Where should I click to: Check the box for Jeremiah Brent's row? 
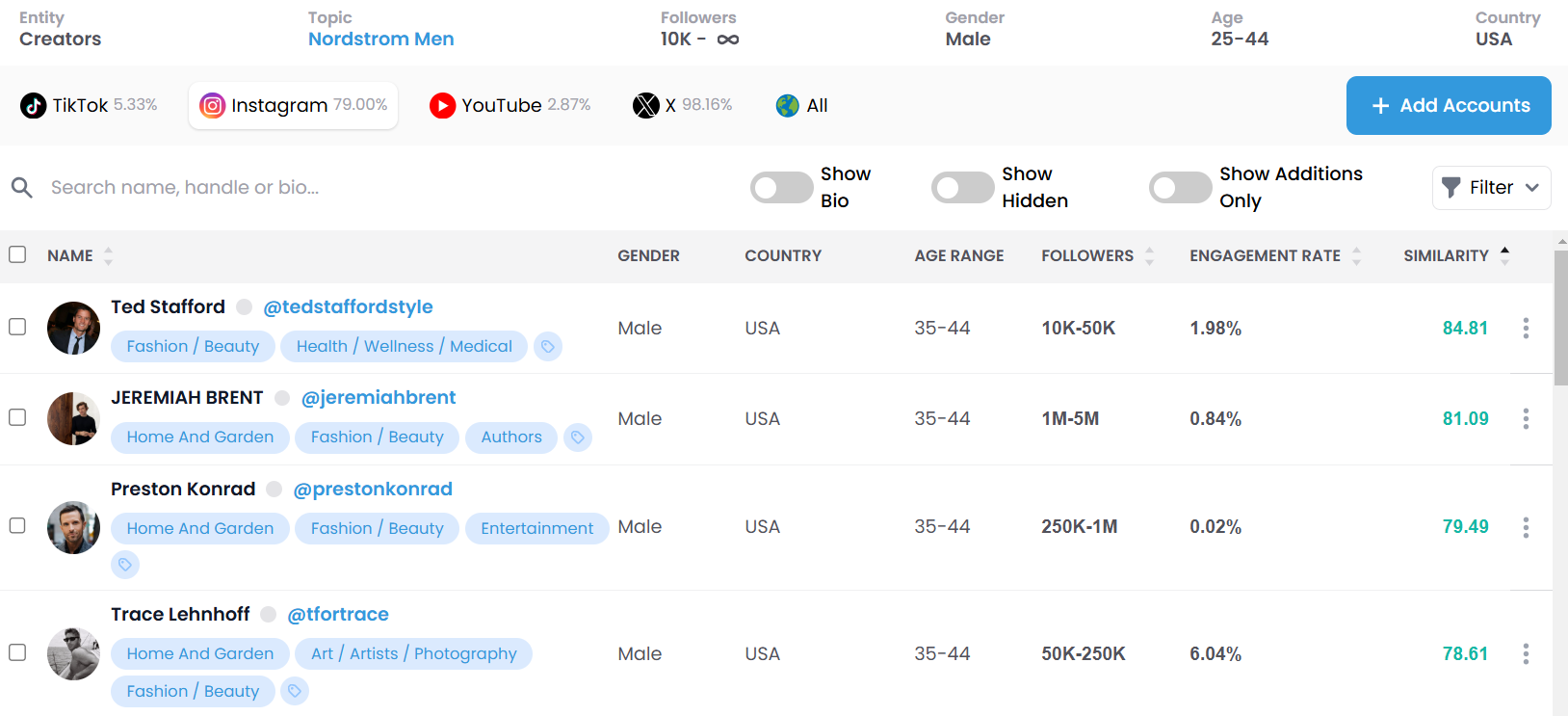click(17, 417)
